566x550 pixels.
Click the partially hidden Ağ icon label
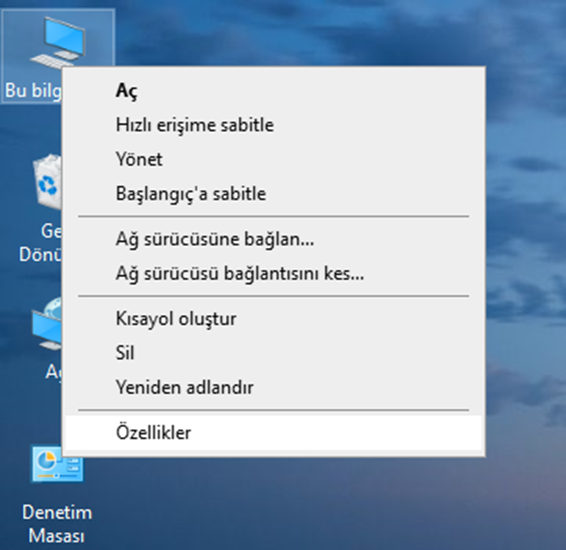click(x=54, y=372)
